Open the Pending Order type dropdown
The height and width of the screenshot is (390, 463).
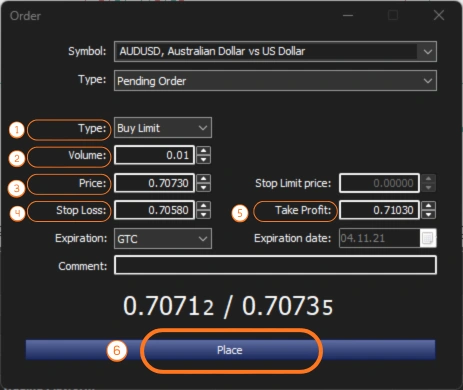click(x=275, y=80)
